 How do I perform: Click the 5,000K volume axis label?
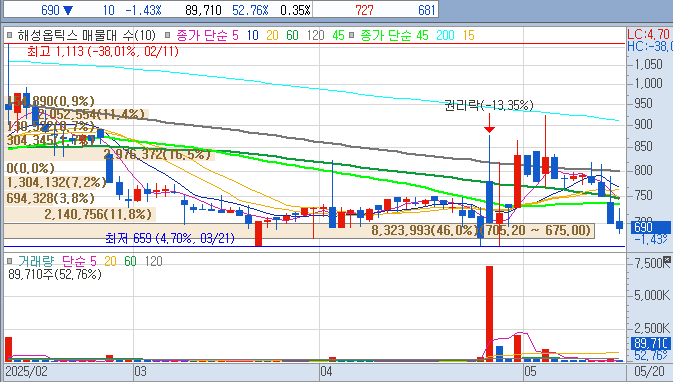tap(652, 296)
